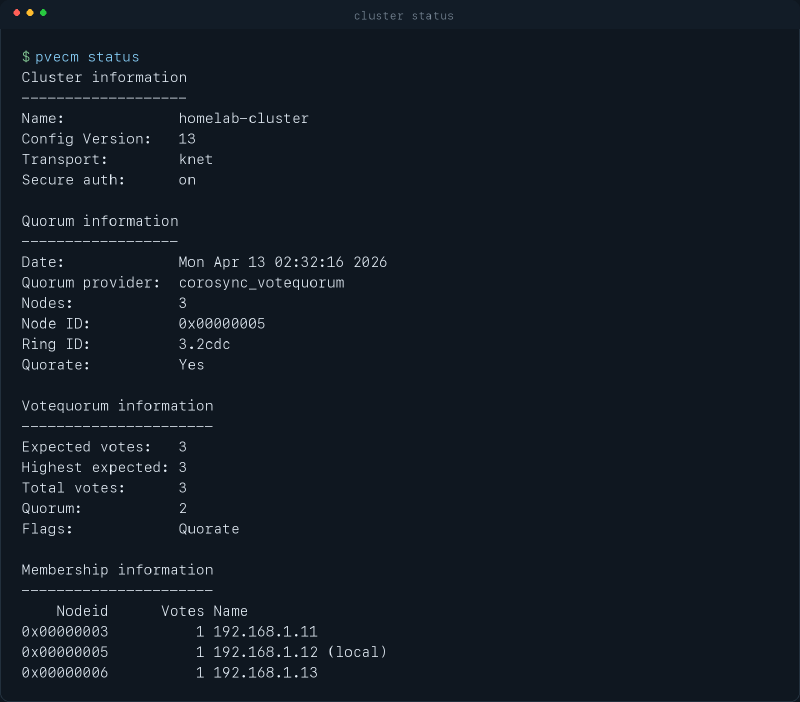Click the provider 'corosync_votequorum'
Image resolution: width=800 pixels, height=702 pixels.
click(x=261, y=283)
